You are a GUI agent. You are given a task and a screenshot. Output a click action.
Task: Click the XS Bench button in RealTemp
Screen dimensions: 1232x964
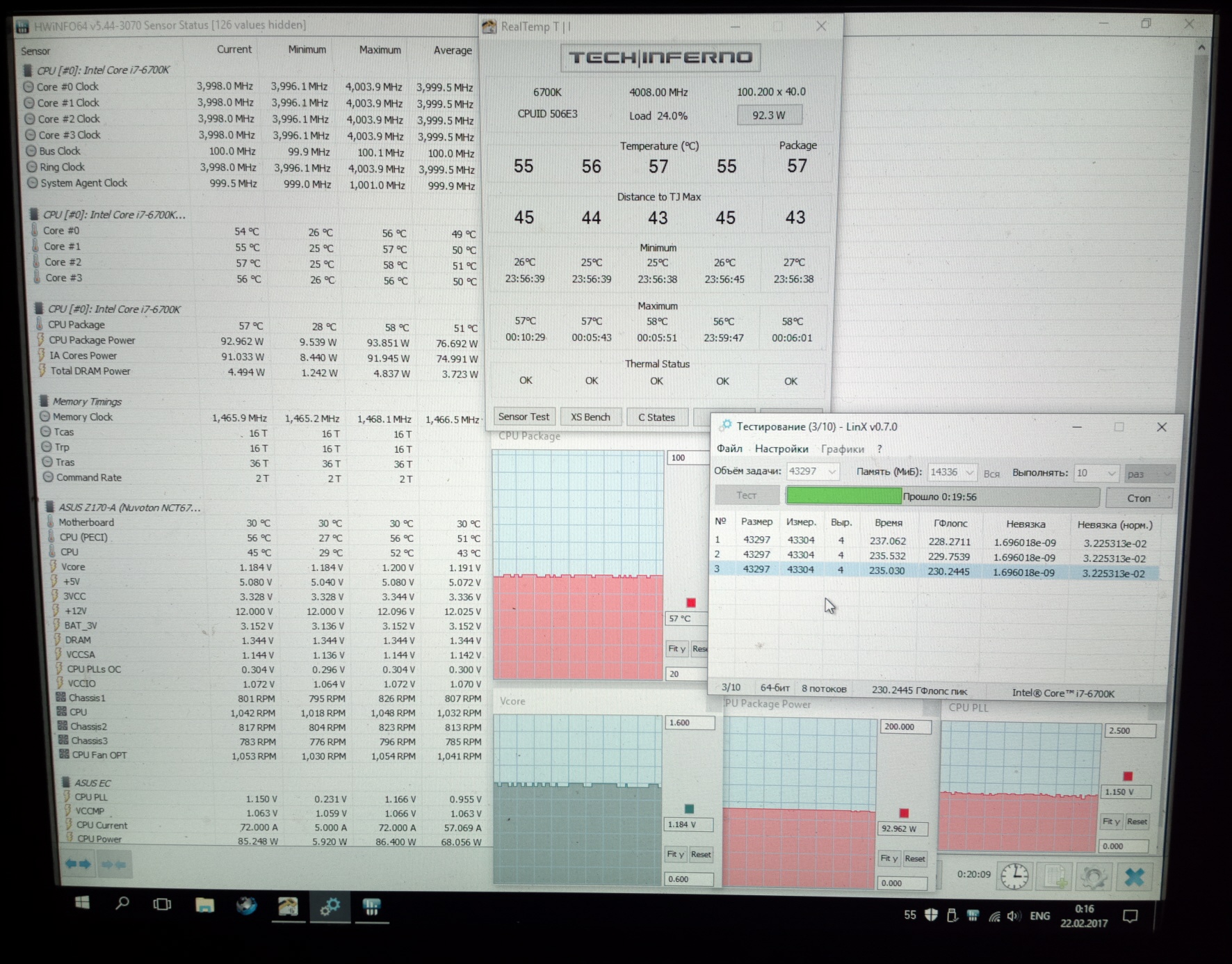590,417
